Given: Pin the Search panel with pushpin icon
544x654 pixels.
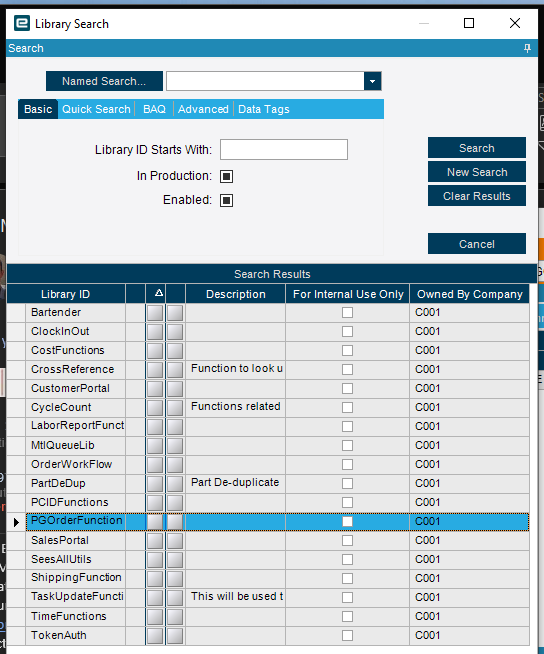Looking at the screenshot, I should [x=527, y=48].
